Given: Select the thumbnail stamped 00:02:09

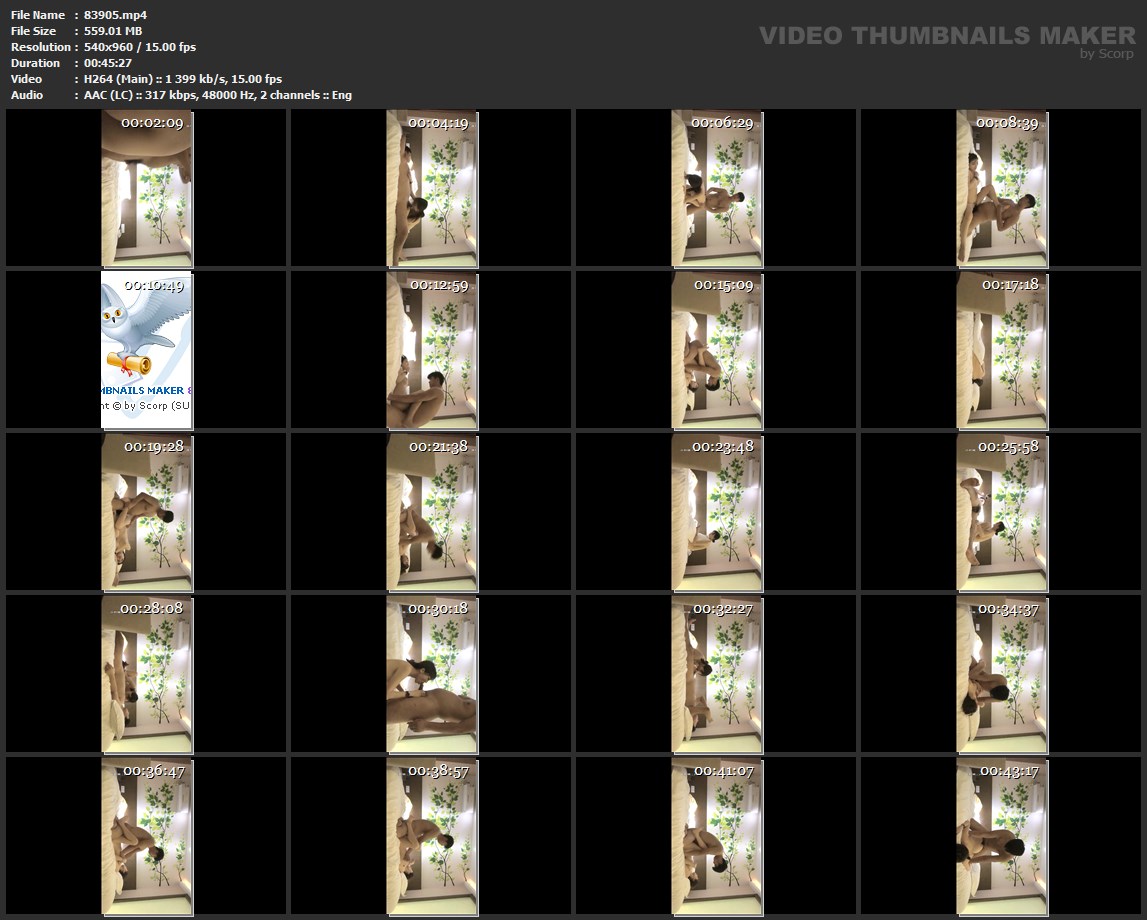Looking at the screenshot, I should (x=146, y=188).
